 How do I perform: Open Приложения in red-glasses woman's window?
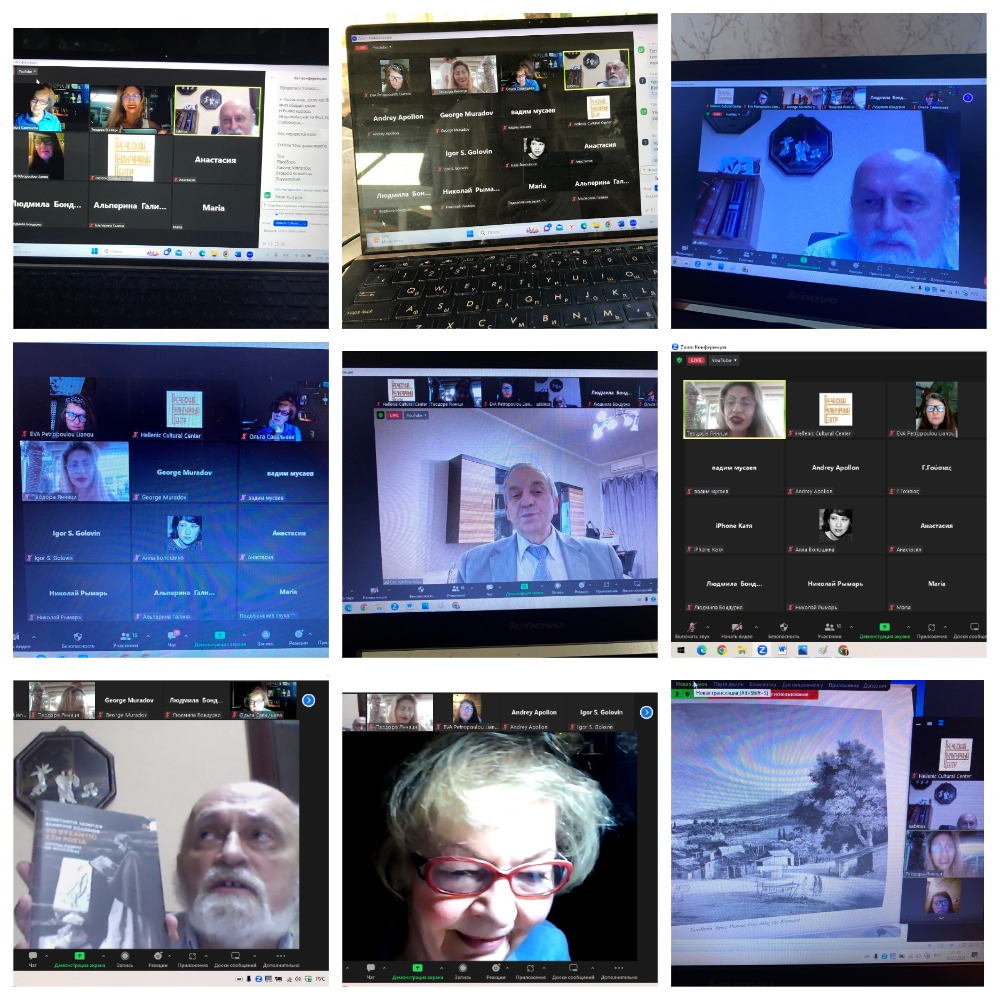point(530,971)
